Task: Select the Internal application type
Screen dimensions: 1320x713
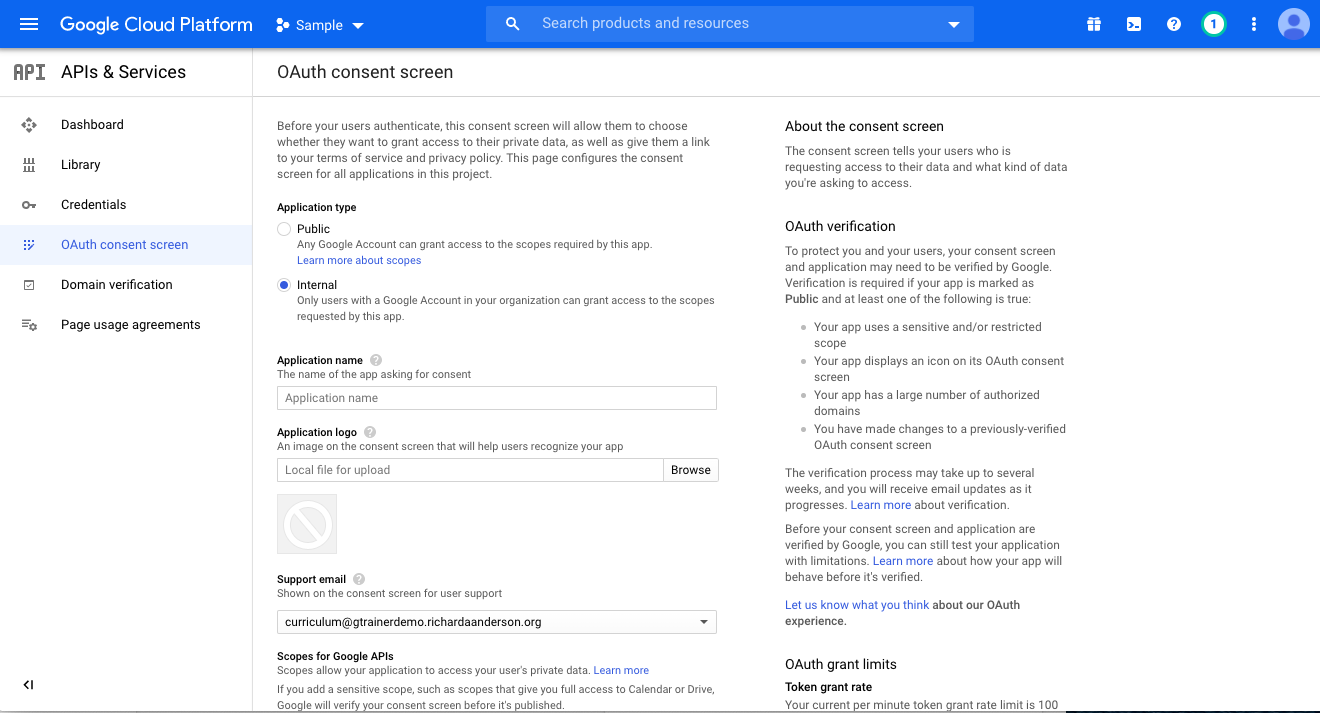Action: coord(283,284)
